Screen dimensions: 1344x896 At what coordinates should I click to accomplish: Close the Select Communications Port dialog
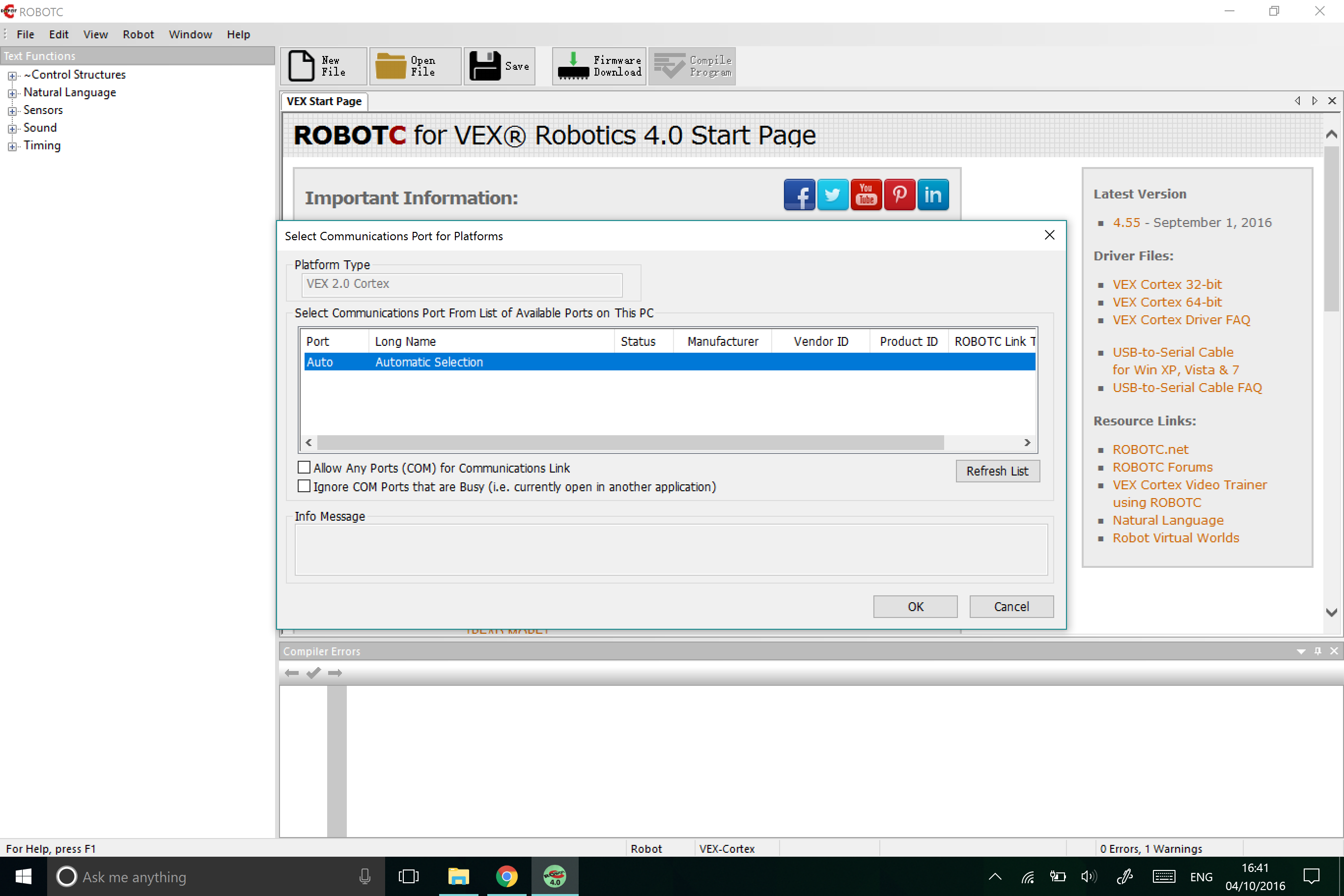click(1049, 235)
